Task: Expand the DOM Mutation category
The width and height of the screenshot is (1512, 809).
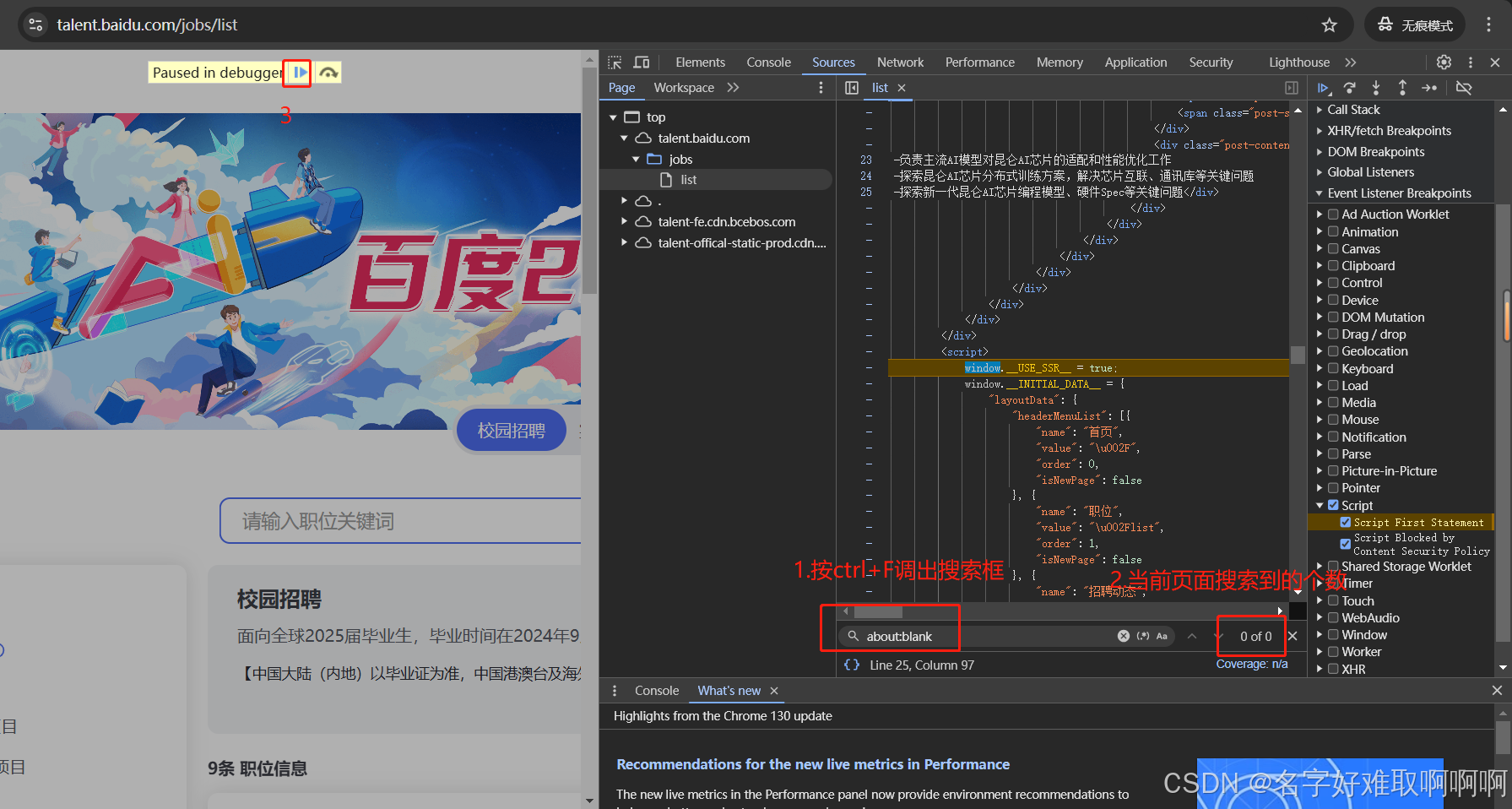Action: tap(1320, 318)
